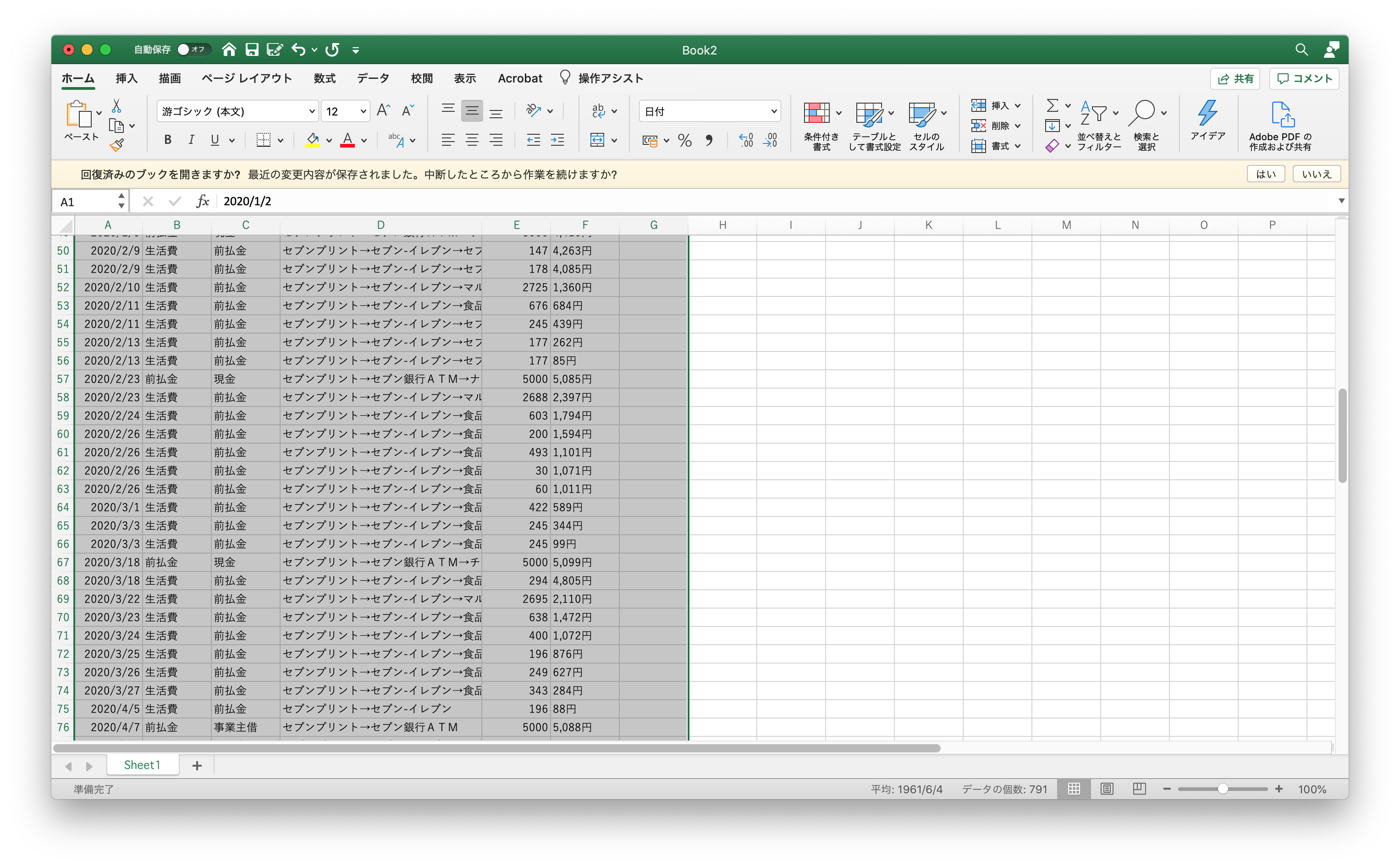This screenshot has height=867, width=1400.
Task: Toggle Italic formatting
Action: pos(191,139)
